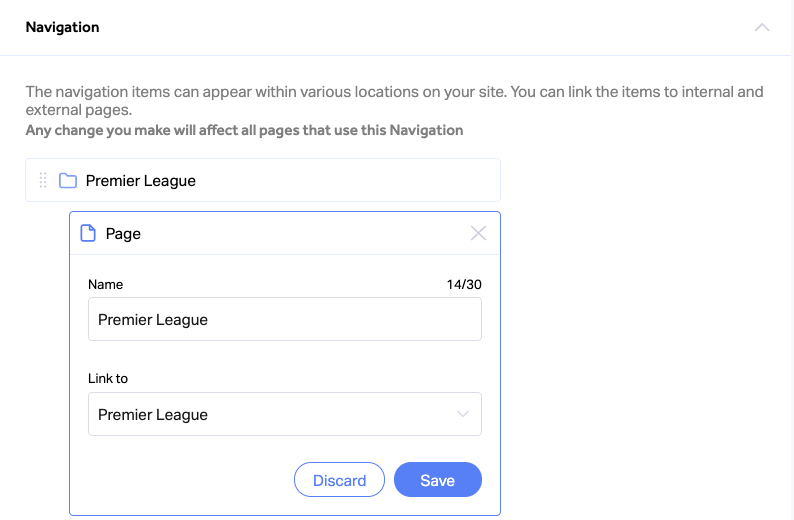Click the Link to label
Viewport: 794px width, 520px height.
tap(108, 379)
